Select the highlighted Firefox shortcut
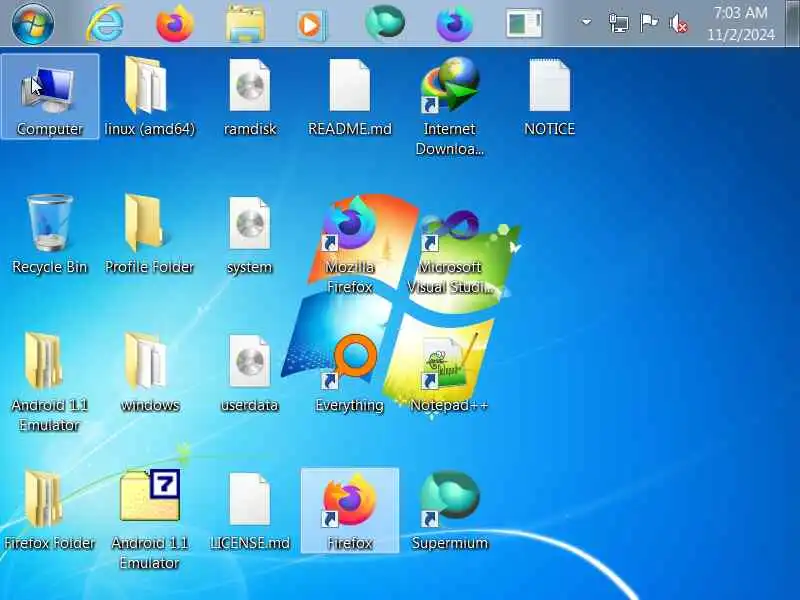This screenshot has width=800, height=600. (x=349, y=510)
